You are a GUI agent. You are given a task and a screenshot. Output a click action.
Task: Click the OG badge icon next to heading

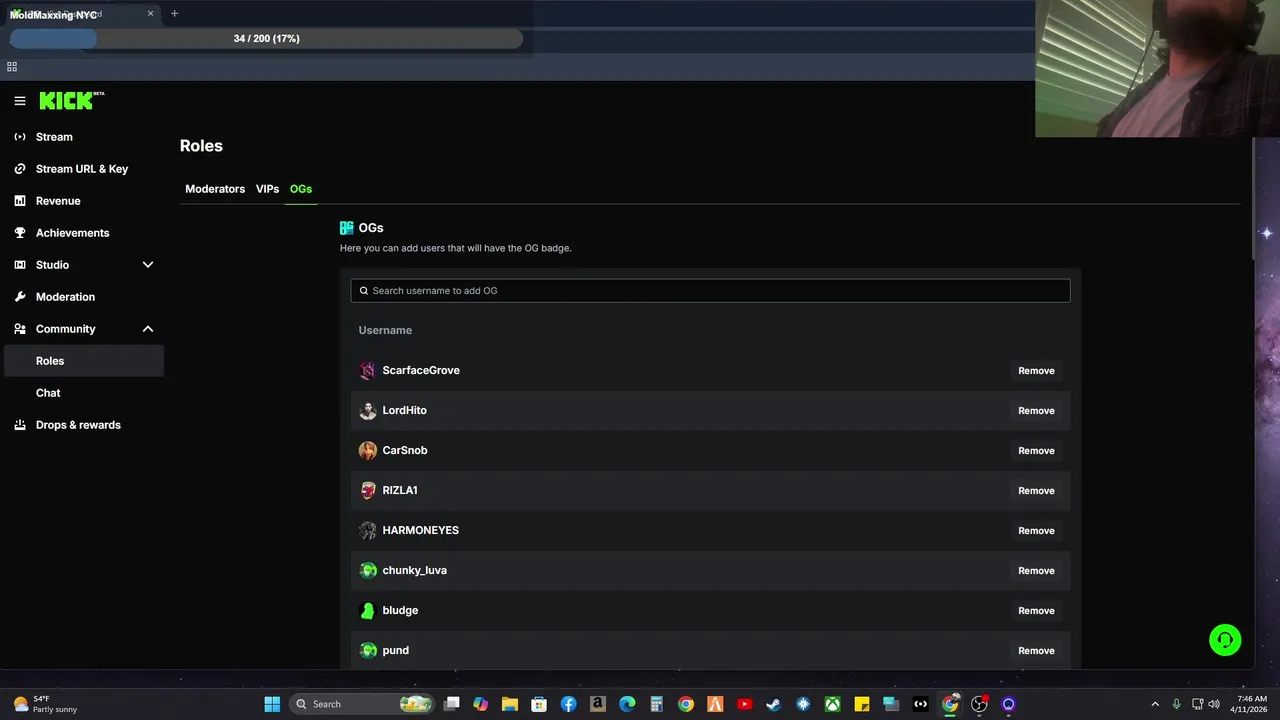pyautogui.click(x=347, y=228)
